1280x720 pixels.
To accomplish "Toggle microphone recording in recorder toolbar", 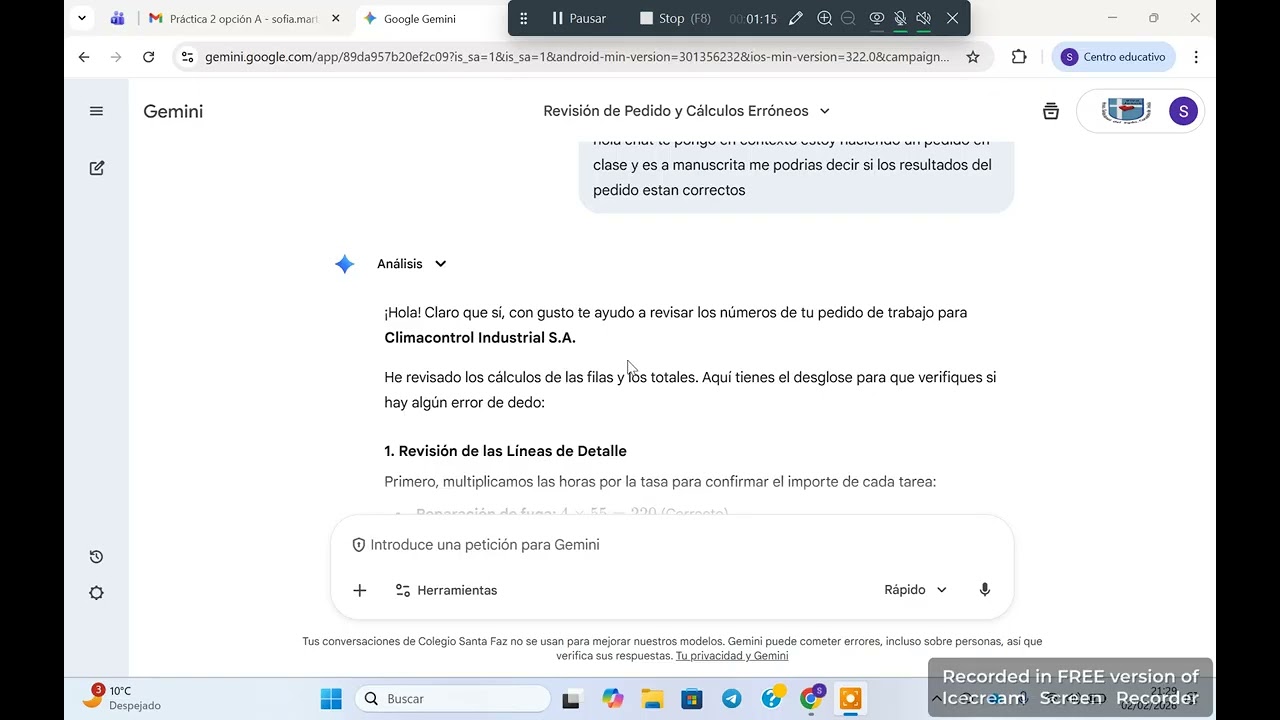I will [900, 18].
